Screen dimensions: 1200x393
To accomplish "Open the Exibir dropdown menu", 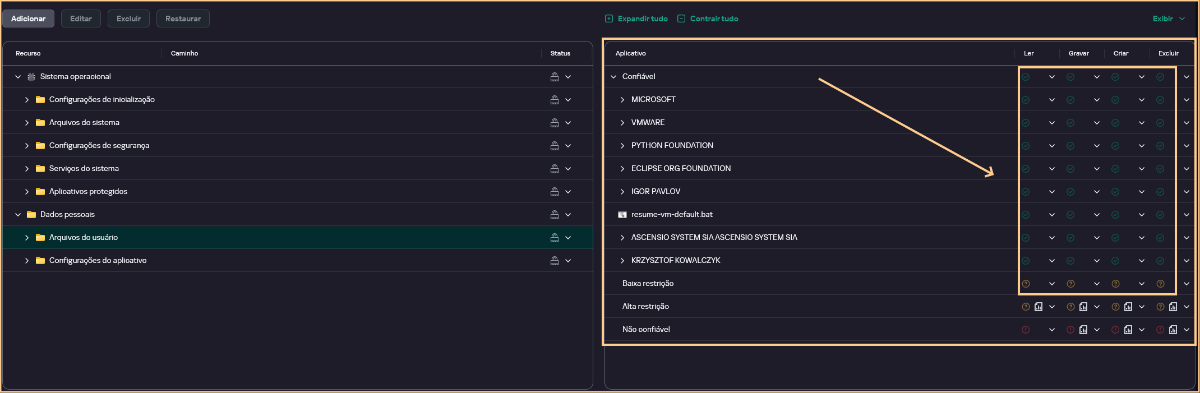I will click(1168, 18).
